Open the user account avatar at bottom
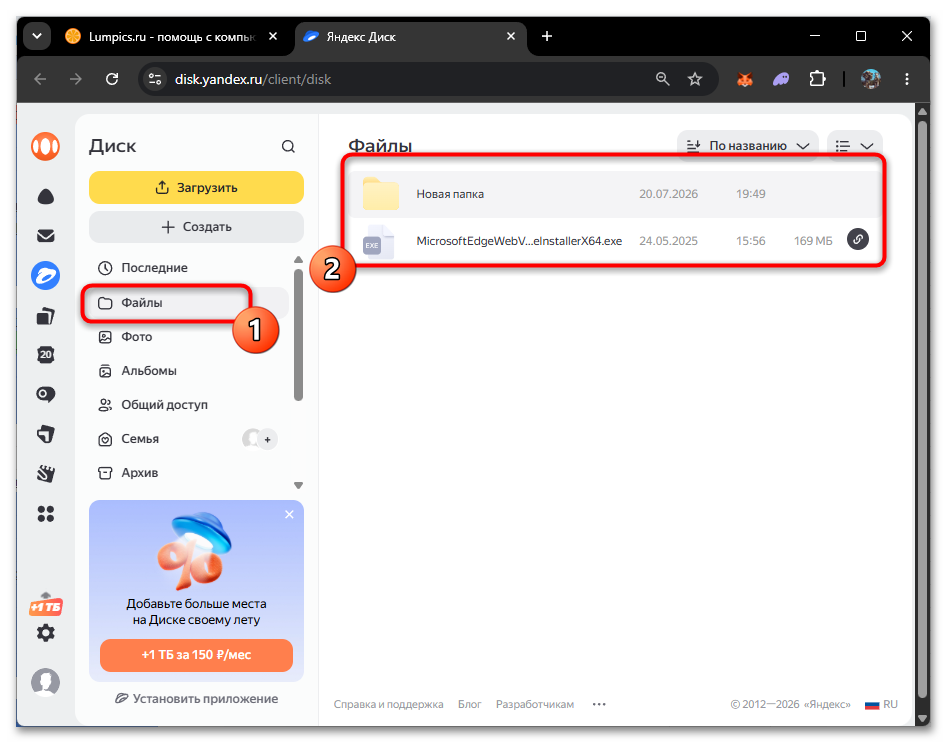The image size is (947, 743). tap(45, 682)
